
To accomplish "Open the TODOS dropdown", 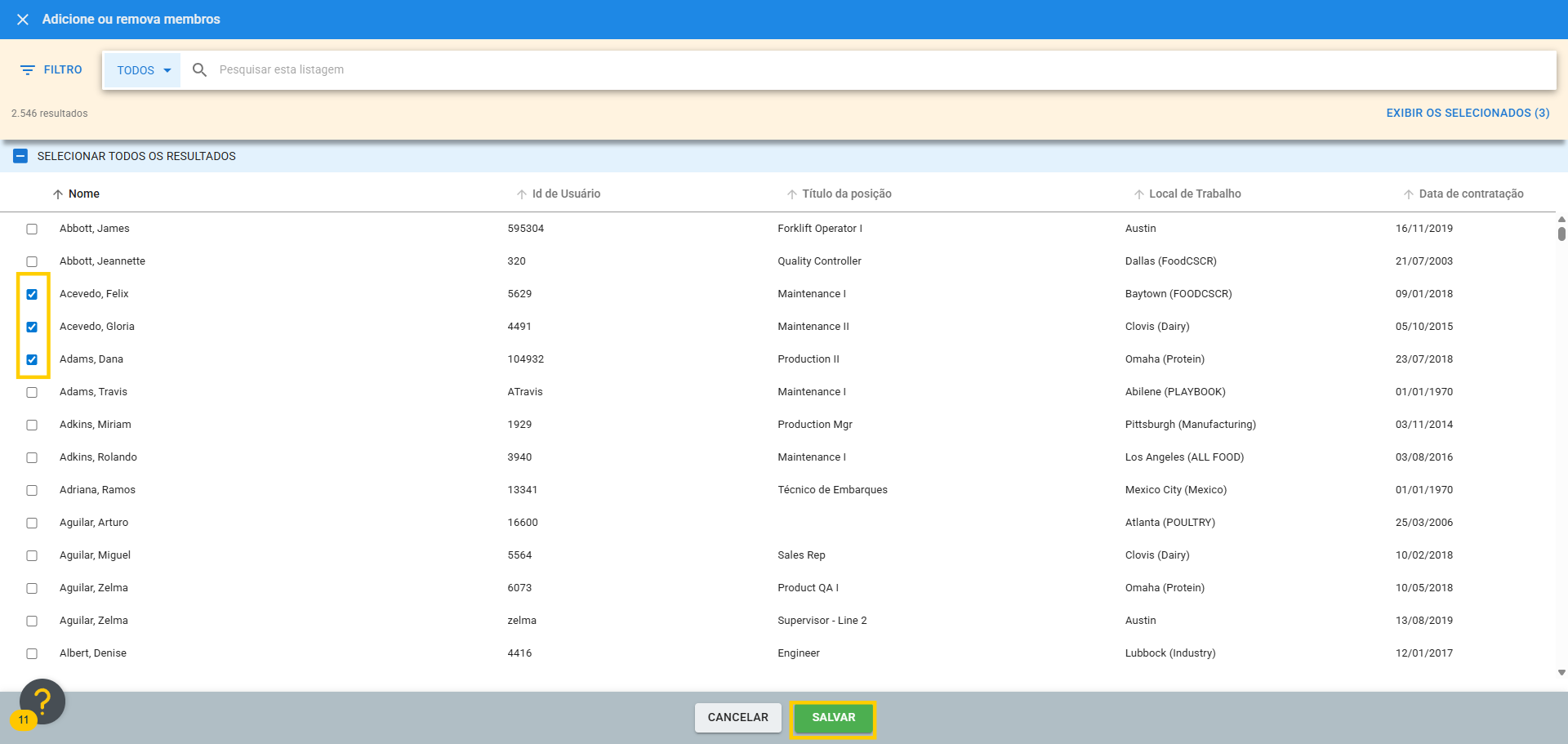I will (x=143, y=70).
